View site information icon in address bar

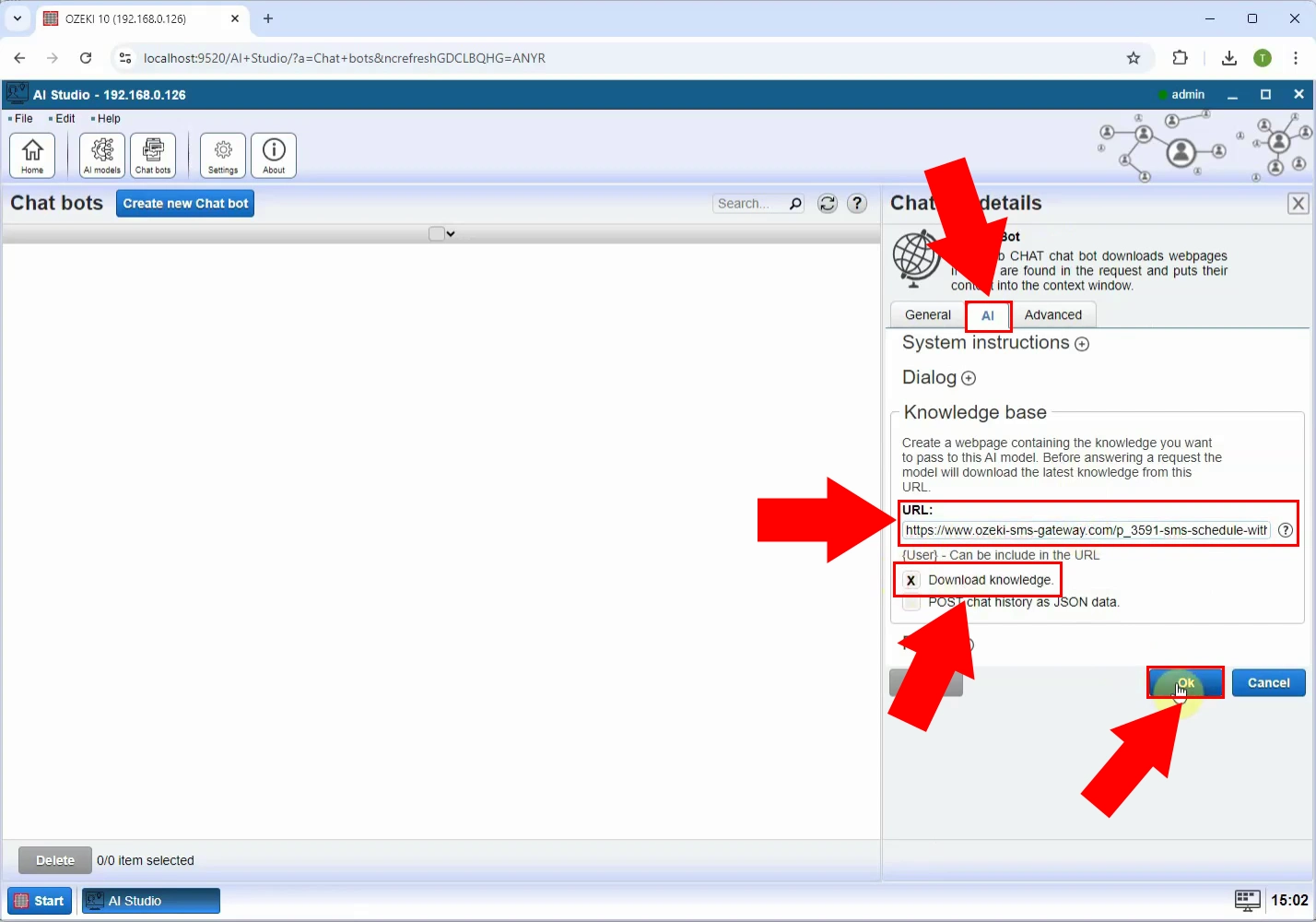[x=125, y=58]
